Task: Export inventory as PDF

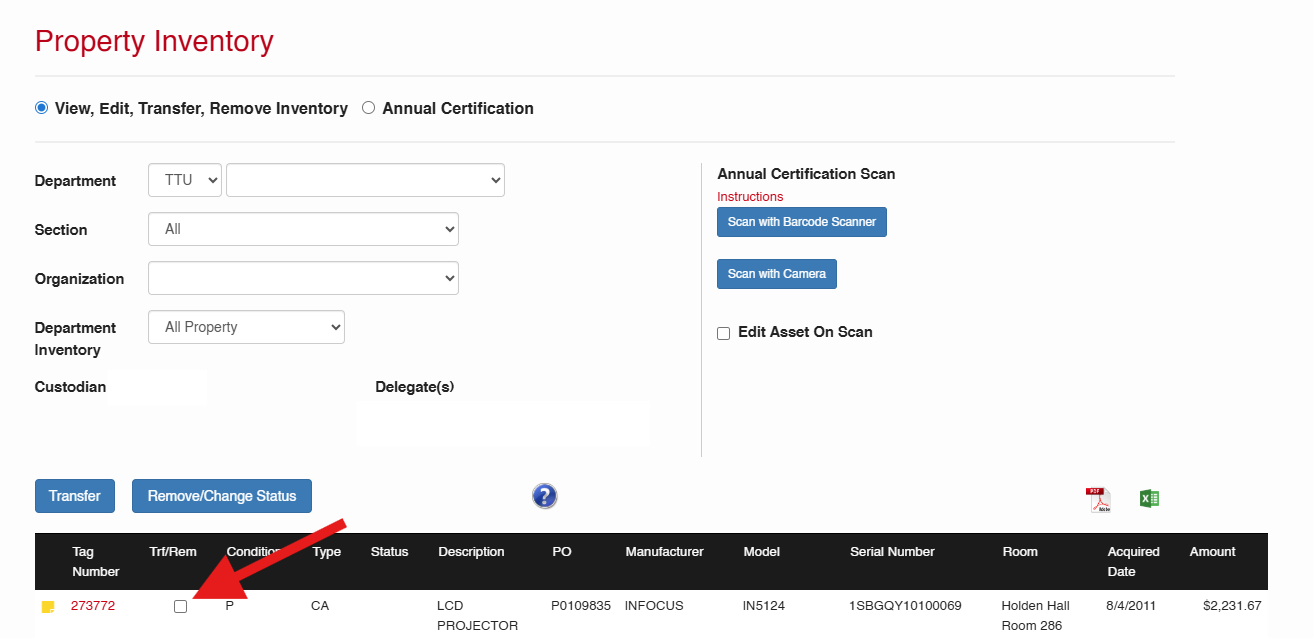Action: 1098,499
